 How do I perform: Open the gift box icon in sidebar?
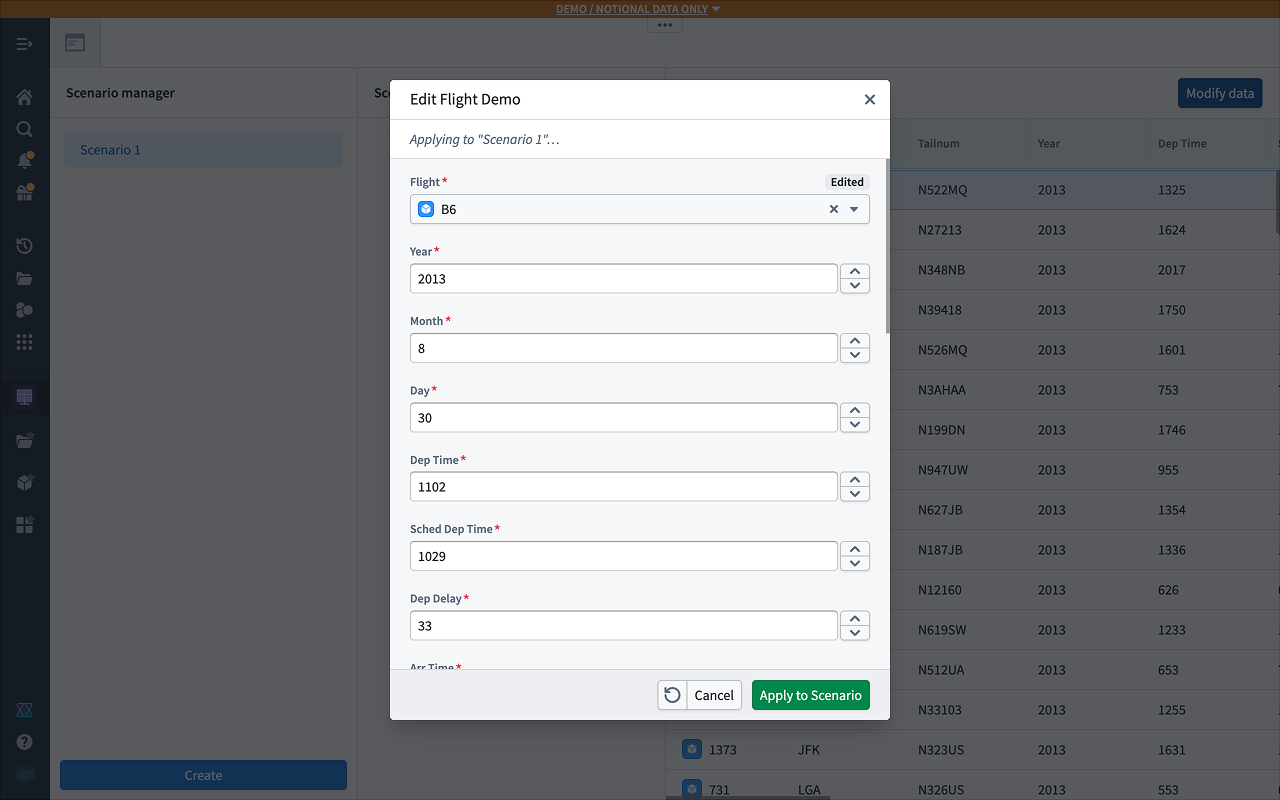tap(24, 193)
